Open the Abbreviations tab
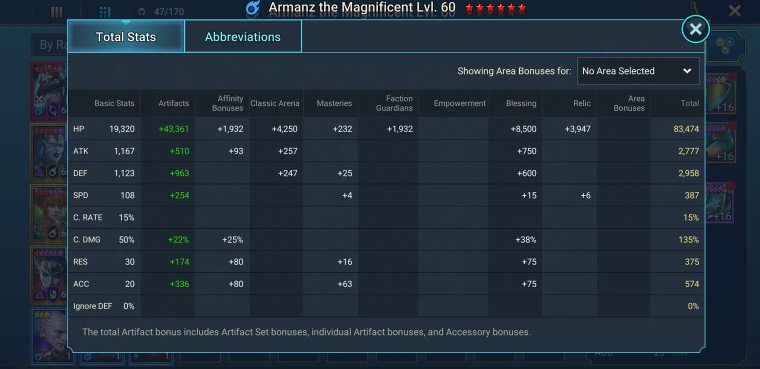The width and height of the screenshot is (760, 369). [242, 37]
